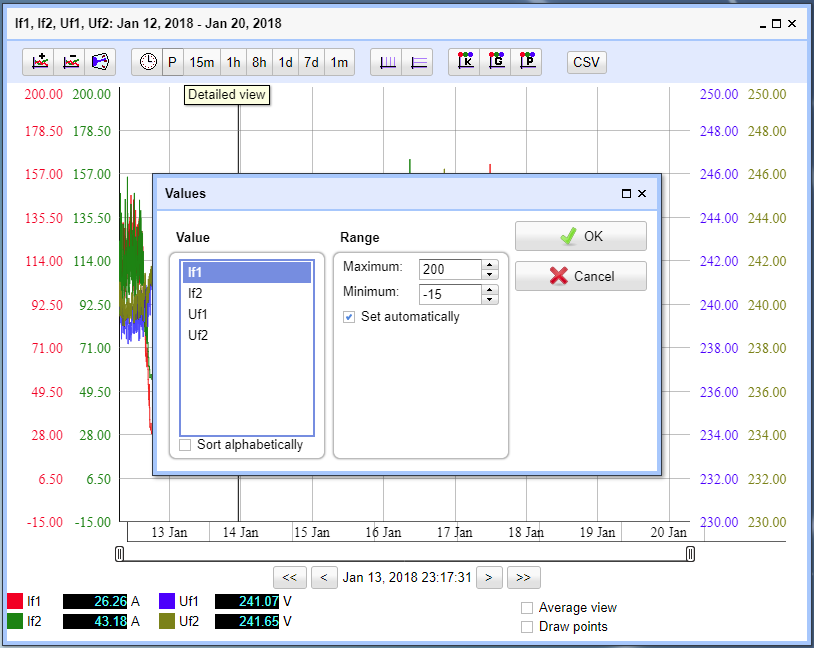Click the 15 Jan label on time axis

(x=312, y=532)
